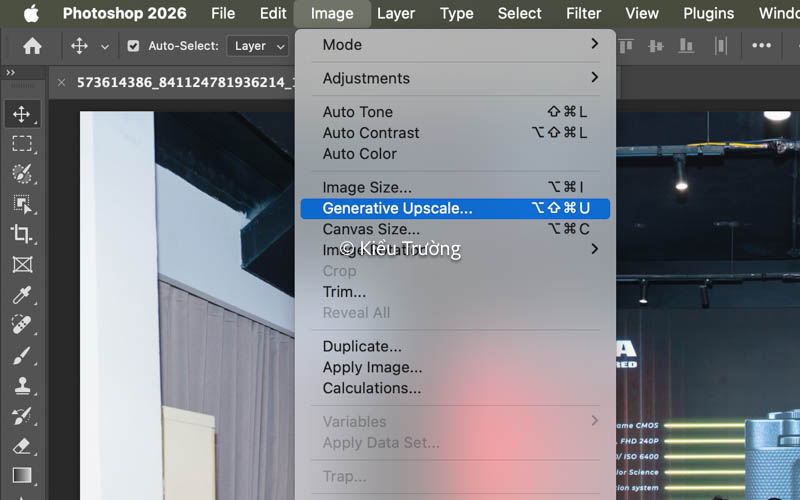Select the Gradient tool
The width and height of the screenshot is (800, 500).
pyautogui.click(x=21, y=476)
